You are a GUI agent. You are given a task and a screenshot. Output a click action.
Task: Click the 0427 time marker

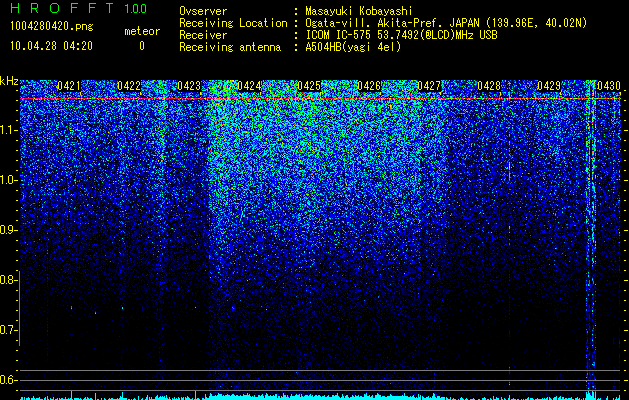429,86
